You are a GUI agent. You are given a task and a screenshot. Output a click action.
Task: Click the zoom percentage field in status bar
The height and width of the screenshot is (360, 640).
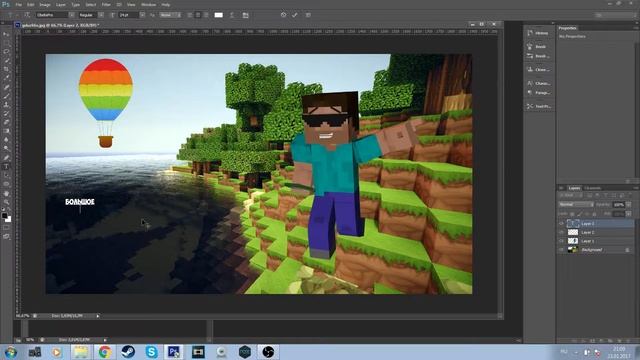tap(22, 316)
